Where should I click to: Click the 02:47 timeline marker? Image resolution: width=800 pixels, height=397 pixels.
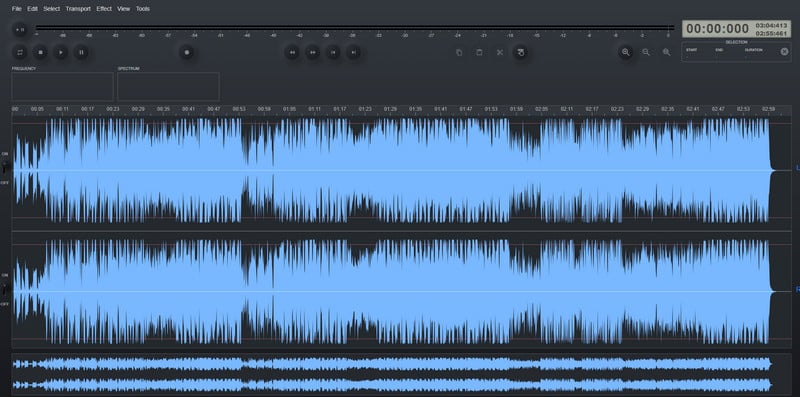[718, 109]
